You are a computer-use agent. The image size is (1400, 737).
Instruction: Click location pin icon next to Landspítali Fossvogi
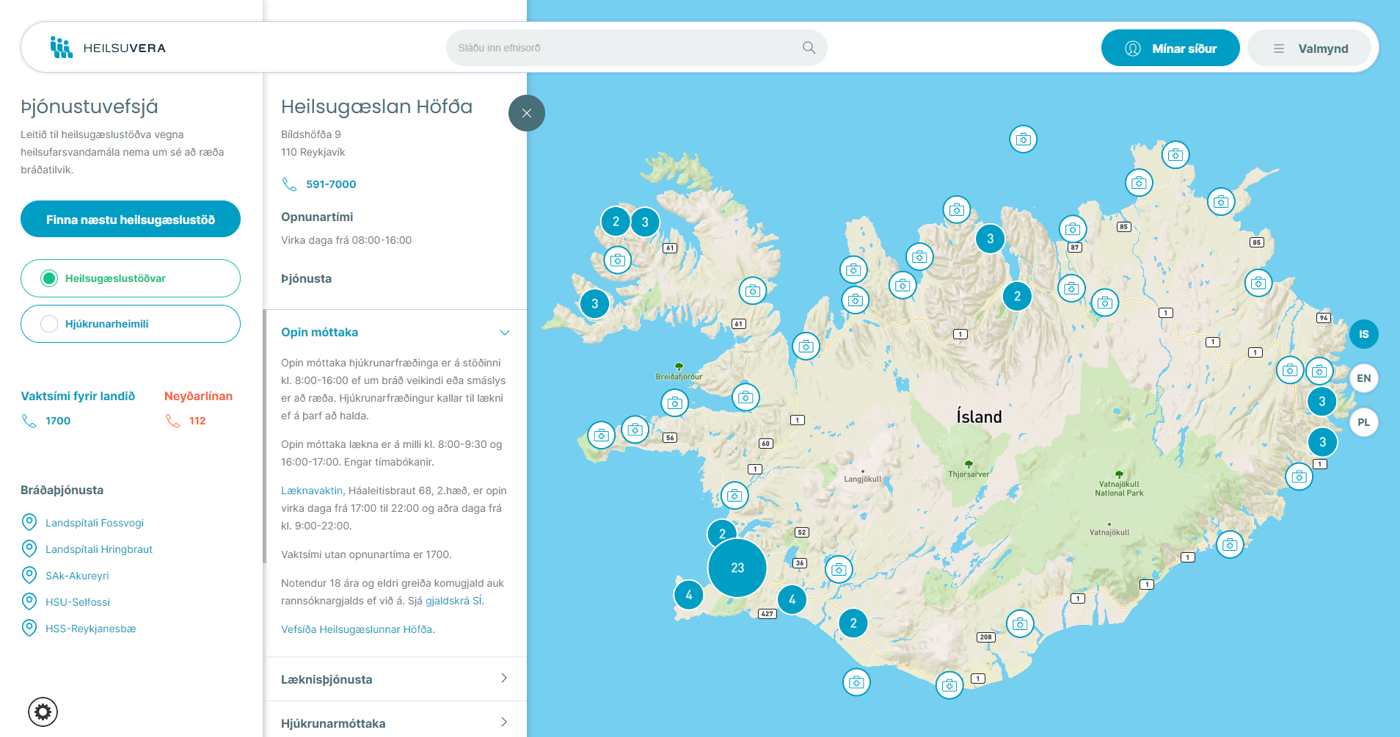click(x=29, y=523)
